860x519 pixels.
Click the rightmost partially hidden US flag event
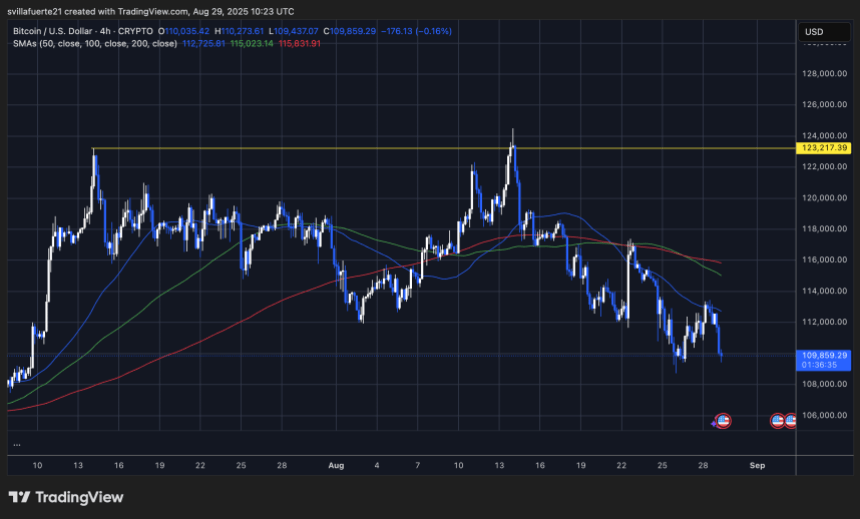790,422
